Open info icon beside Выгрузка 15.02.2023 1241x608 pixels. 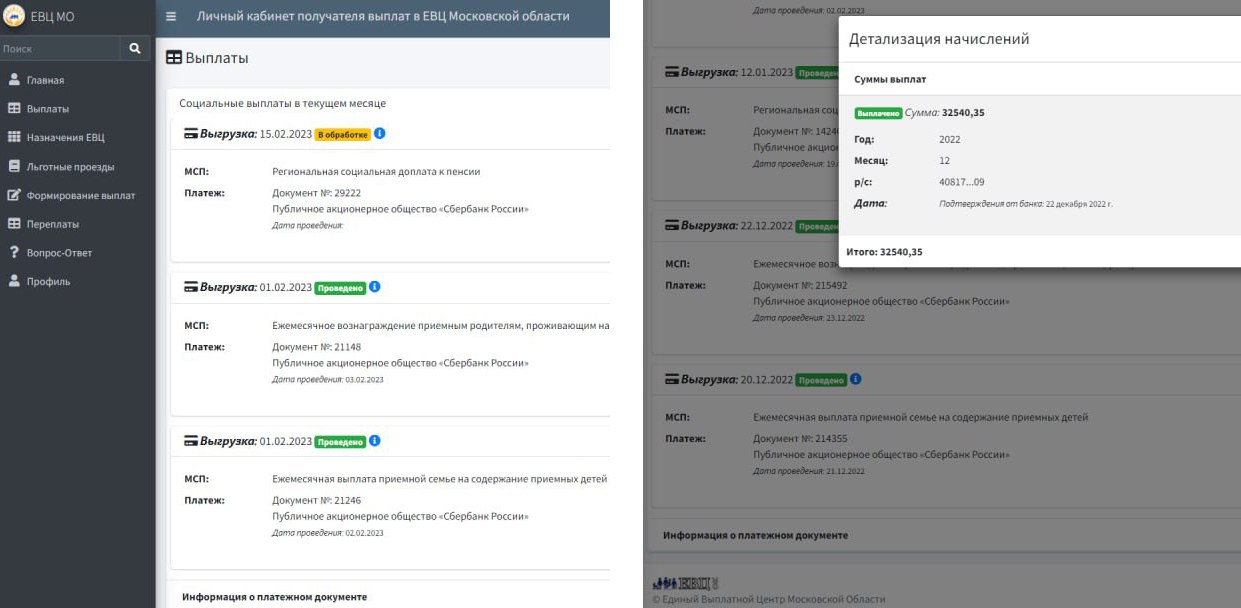click(380, 134)
